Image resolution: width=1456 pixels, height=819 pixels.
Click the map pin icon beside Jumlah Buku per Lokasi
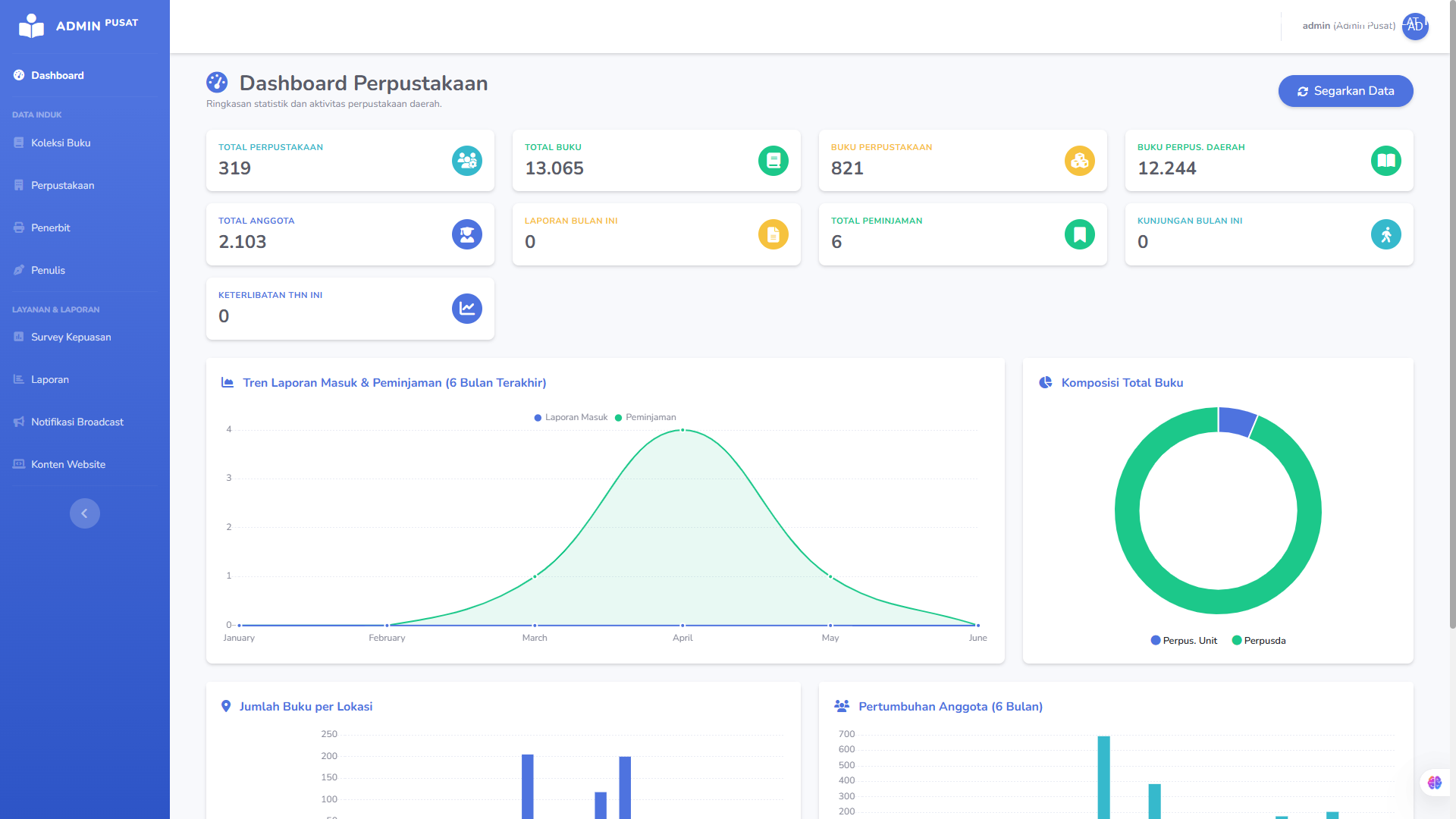(x=226, y=706)
